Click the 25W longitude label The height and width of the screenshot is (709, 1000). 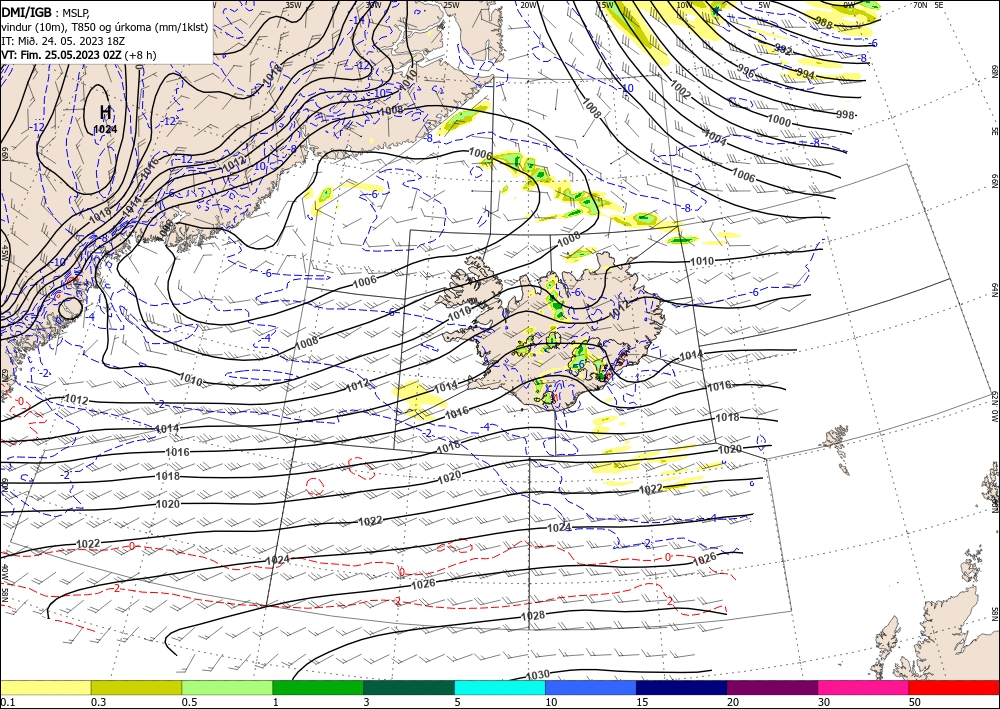click(451, 5)
